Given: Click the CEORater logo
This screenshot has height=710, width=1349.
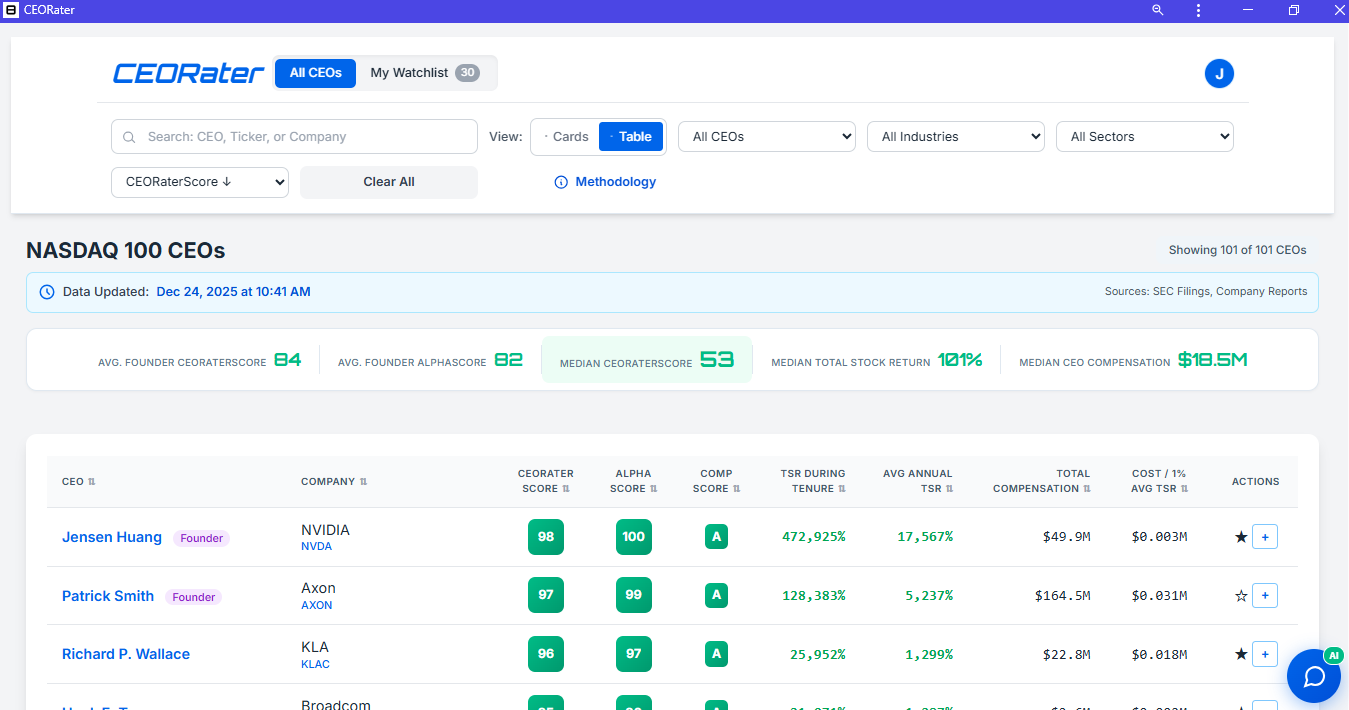Looking at the screenshot, I should click(x=188, y=73).
